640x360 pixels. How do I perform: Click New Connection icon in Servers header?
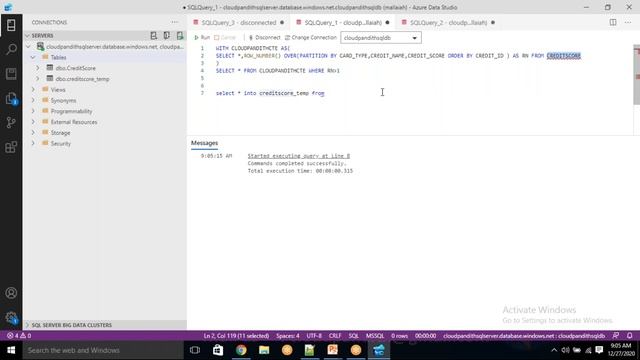coord(153,36)
